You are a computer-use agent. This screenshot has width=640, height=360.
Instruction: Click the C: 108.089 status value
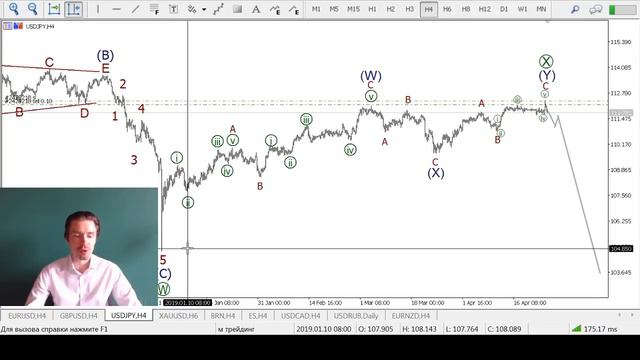coord(504,329)
